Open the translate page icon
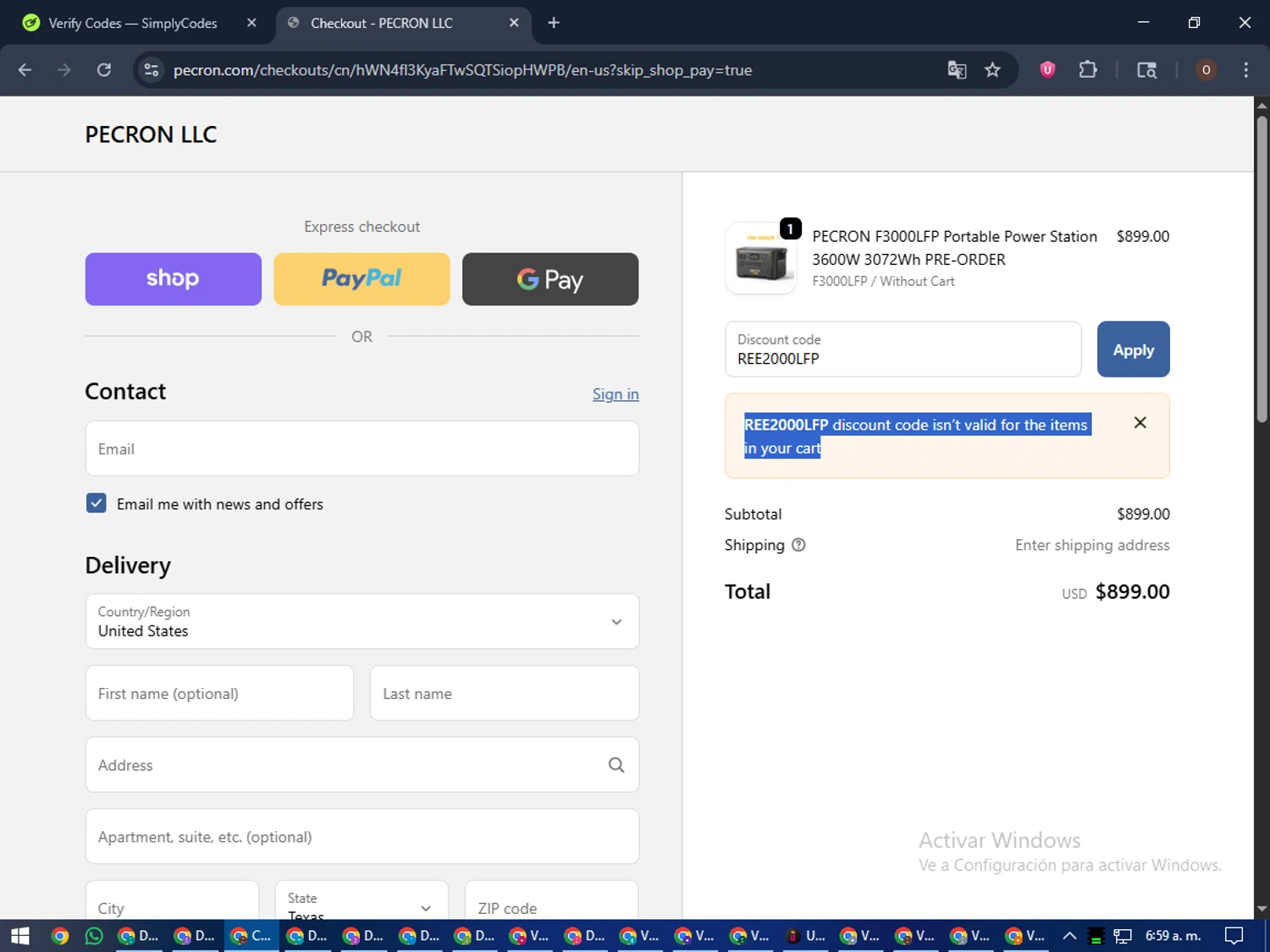The width and height of the screenshot is (1270, 952). click(957, 70)
